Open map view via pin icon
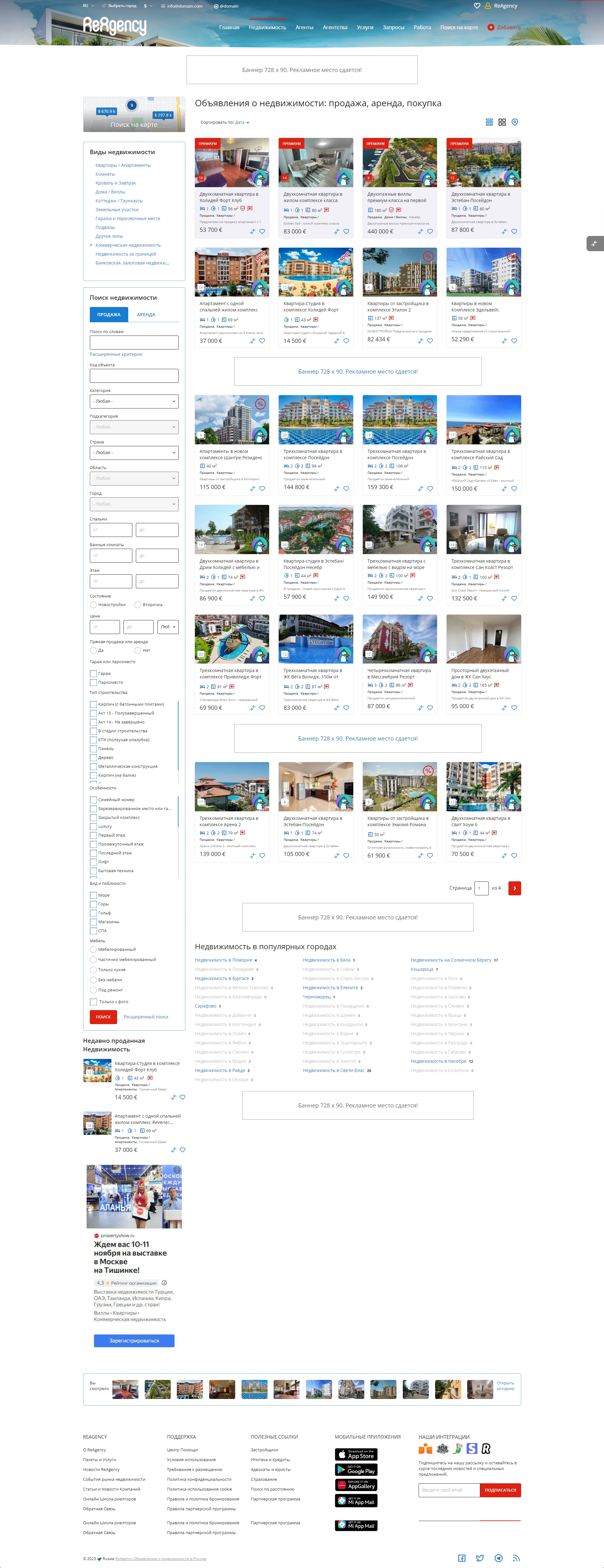604x1568 pixels. click(x=514, y=122)
